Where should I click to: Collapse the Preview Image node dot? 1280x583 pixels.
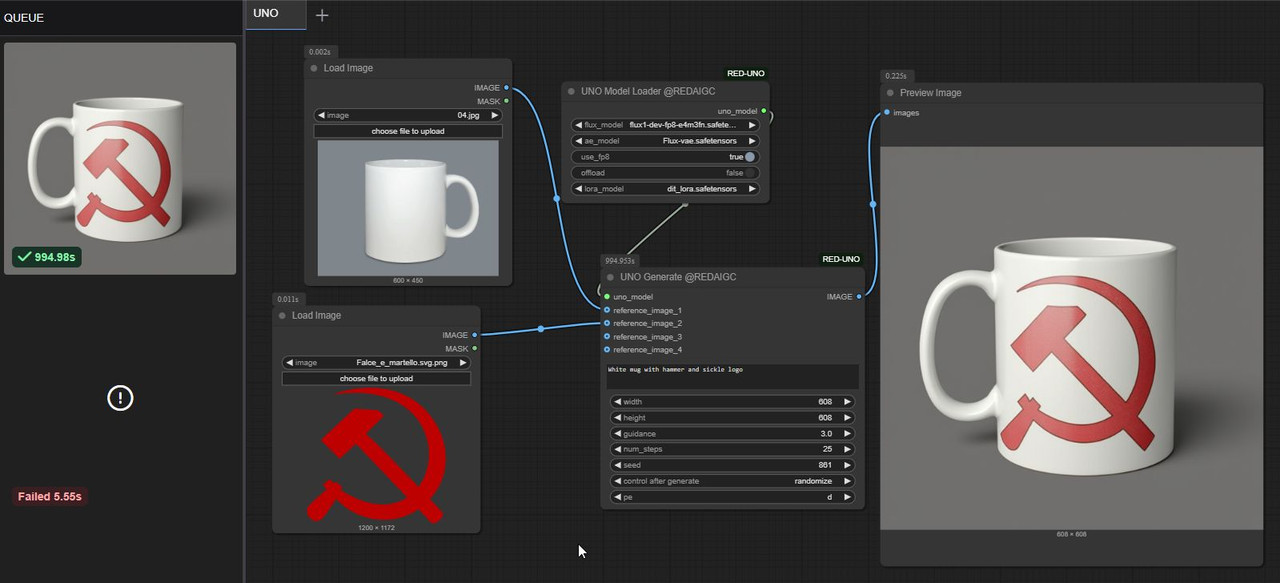890,93
